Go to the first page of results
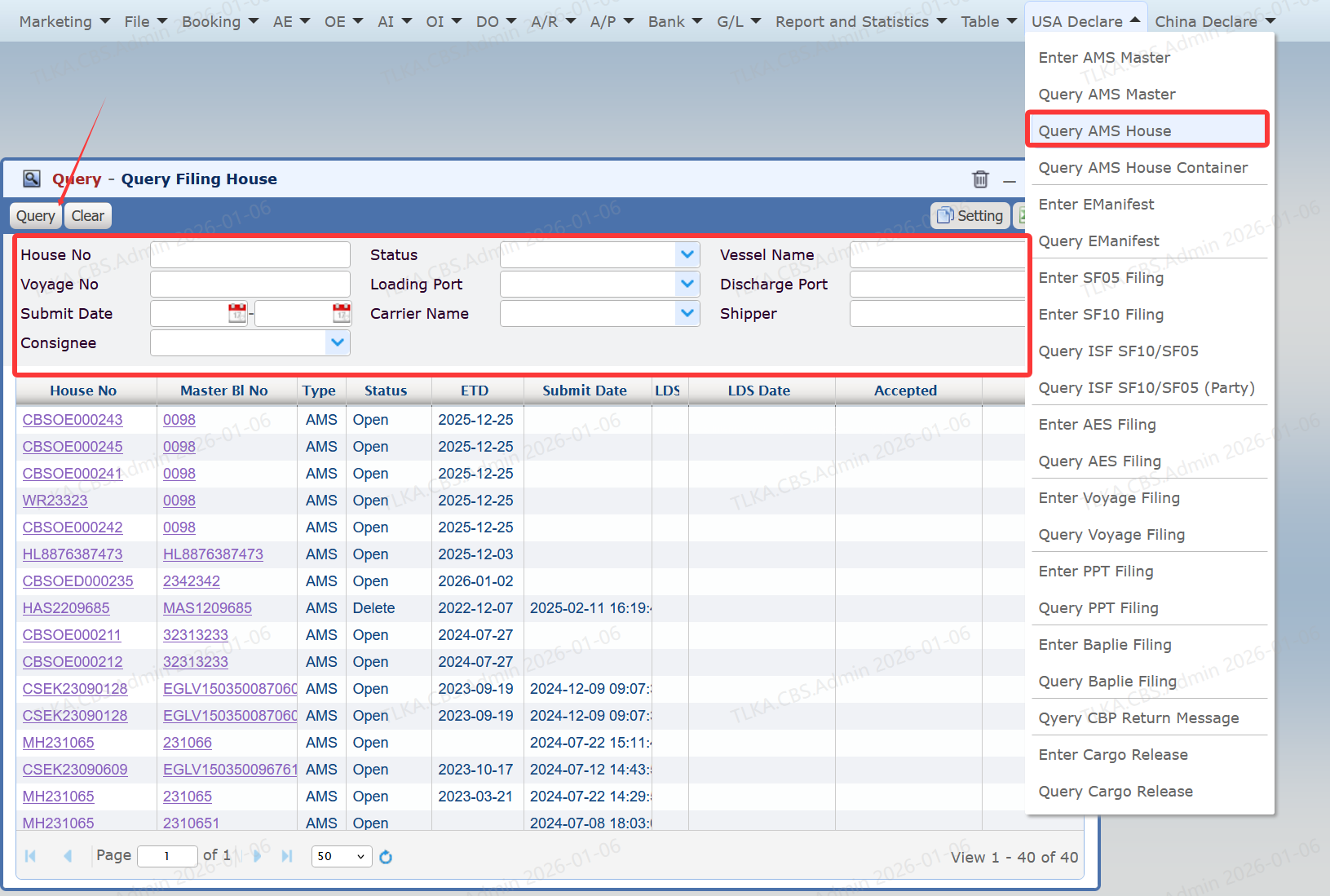Screen dimensions: 1330x896 tap(31, 856)
